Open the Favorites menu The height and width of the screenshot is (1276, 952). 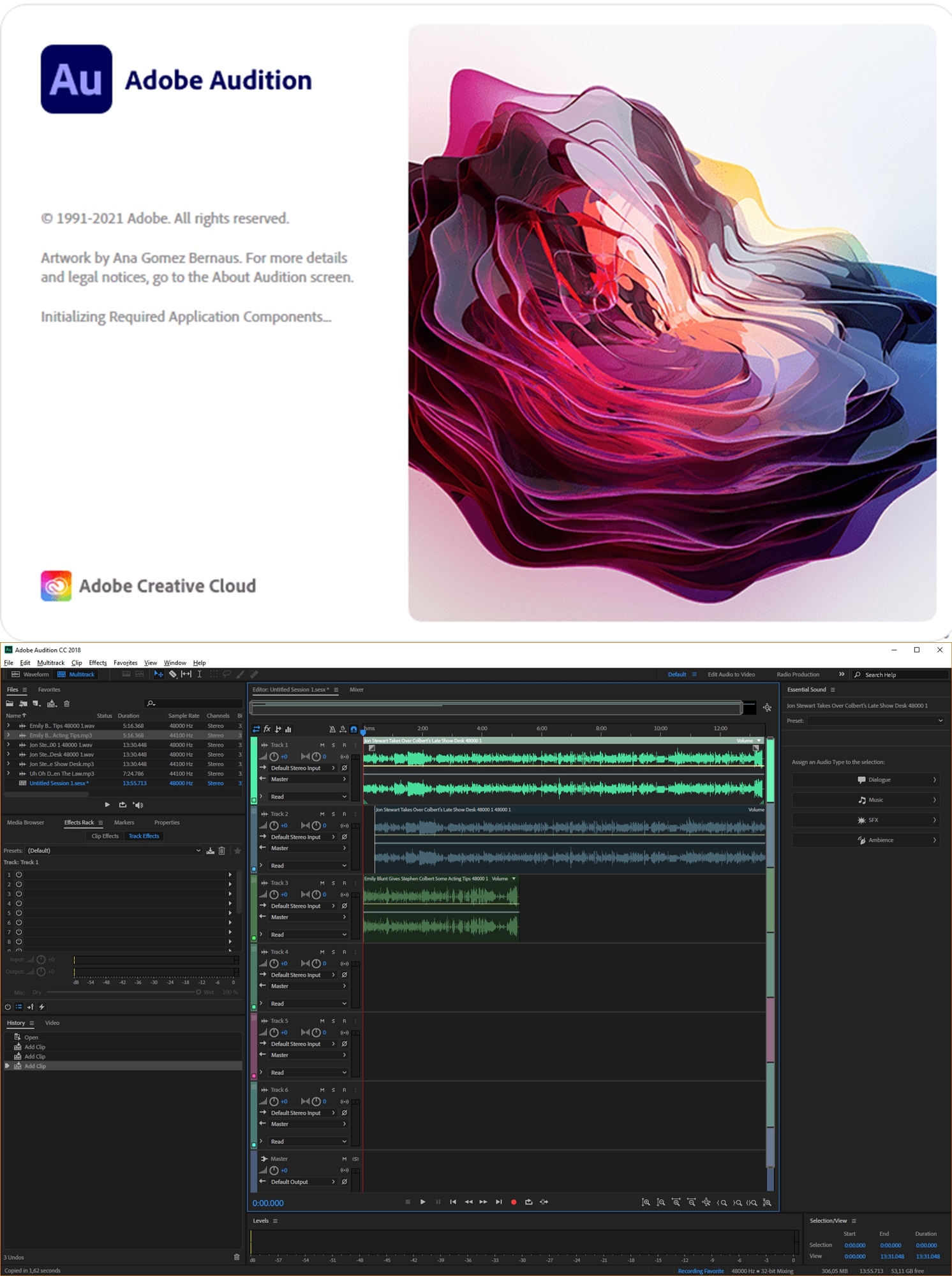(x=125, y=663)
